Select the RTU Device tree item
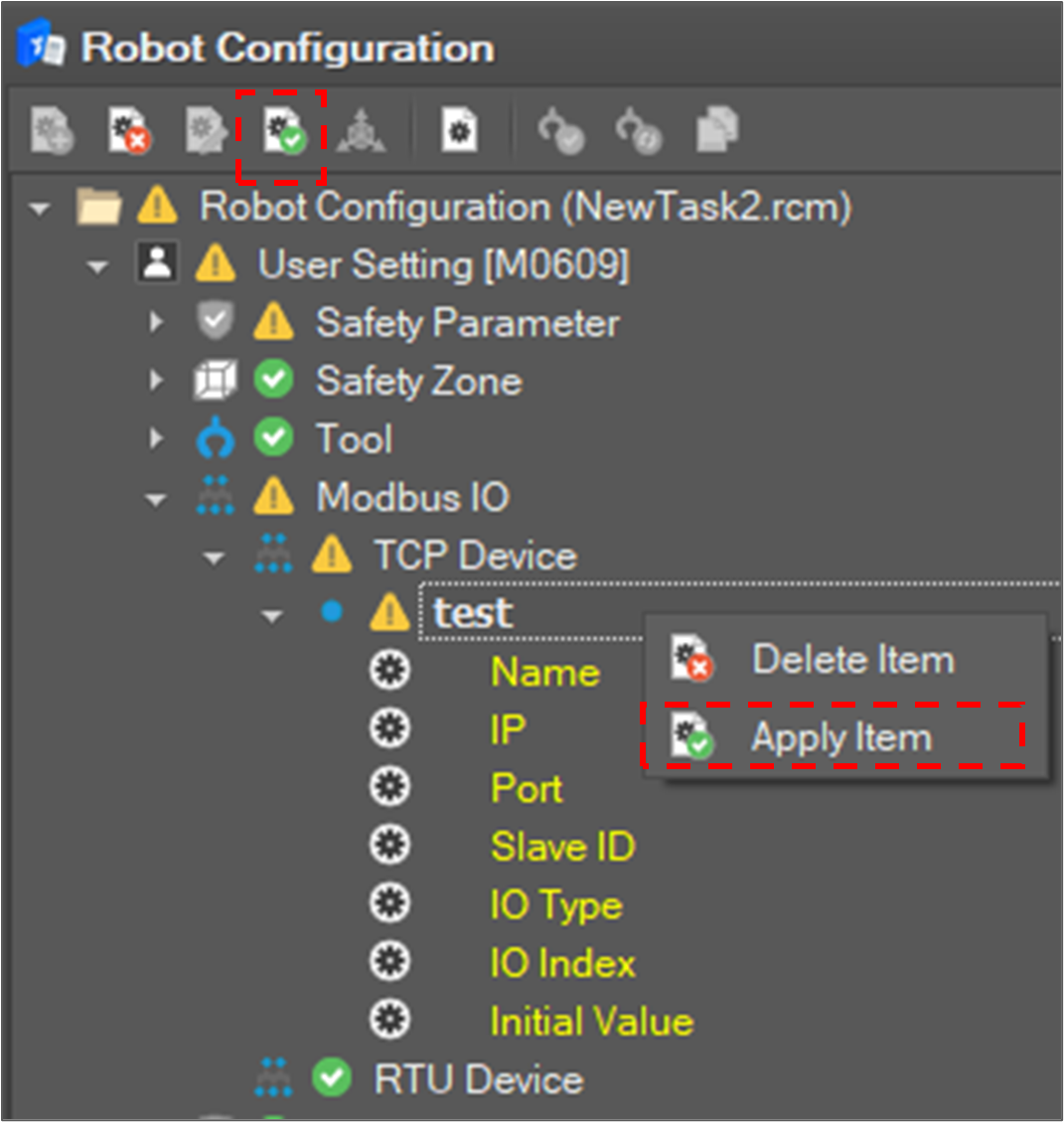 pyautogui.click(x=478, y=1079)
